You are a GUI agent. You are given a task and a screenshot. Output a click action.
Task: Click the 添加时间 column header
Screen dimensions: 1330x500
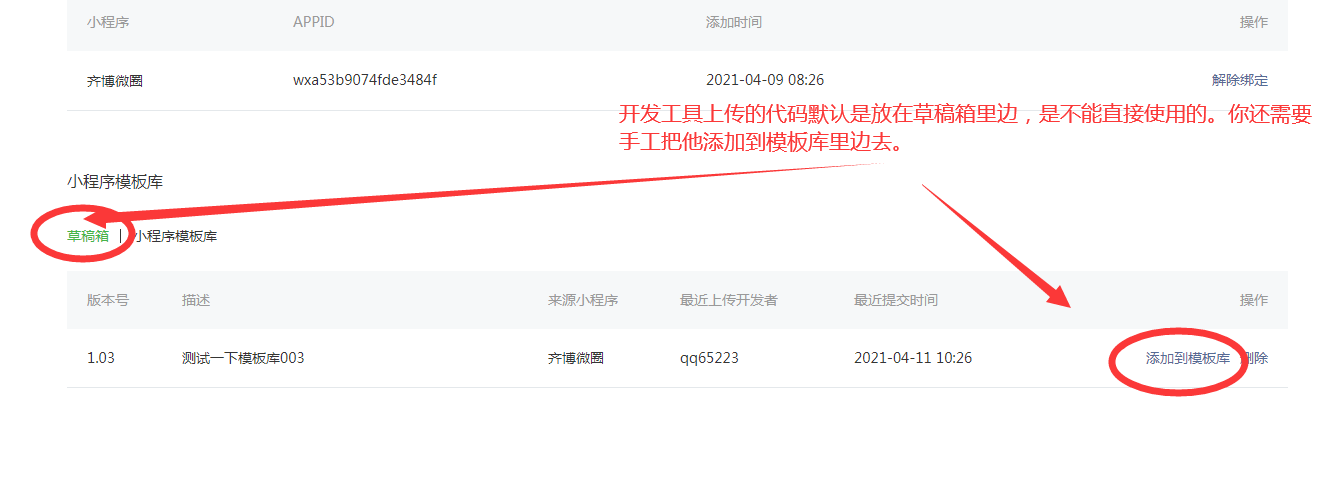[733, 22]
